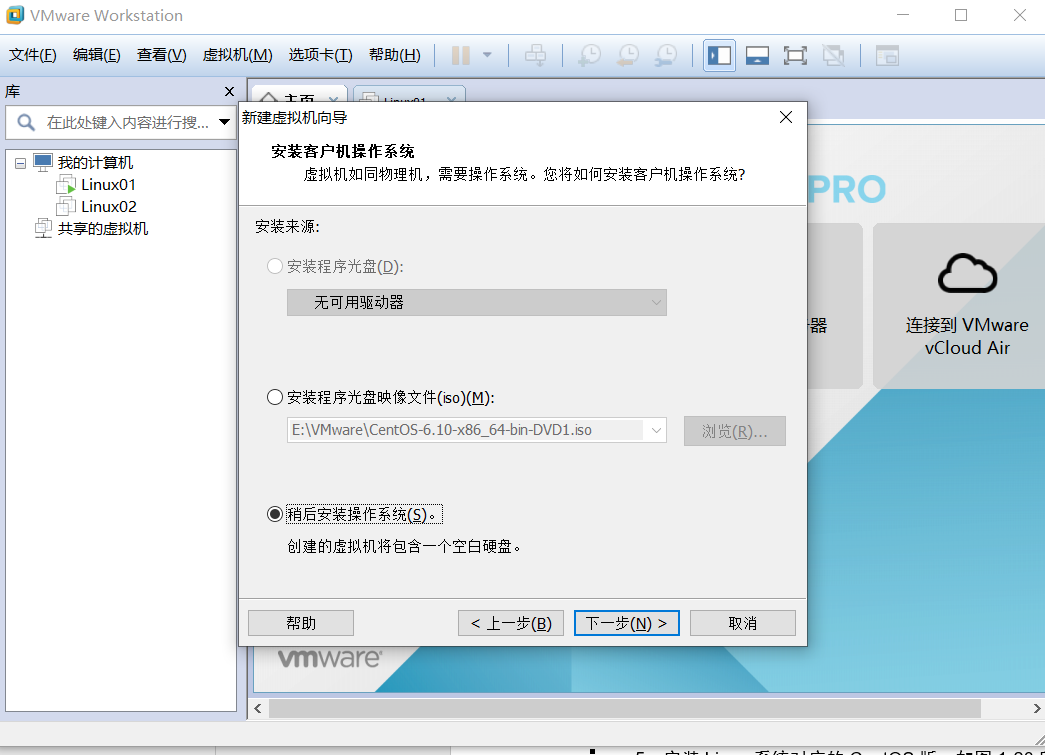Select the take snapshot icon
The width and height of the screenshot is (1045, 755).
[x=589, y=55]
